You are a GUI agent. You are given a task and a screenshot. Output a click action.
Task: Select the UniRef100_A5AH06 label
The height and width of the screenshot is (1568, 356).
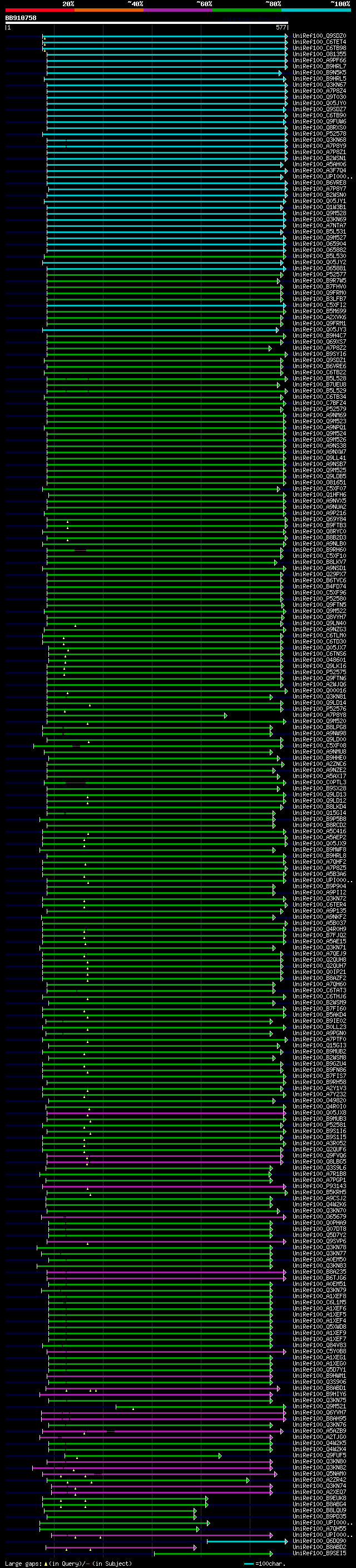click(319, 164)
